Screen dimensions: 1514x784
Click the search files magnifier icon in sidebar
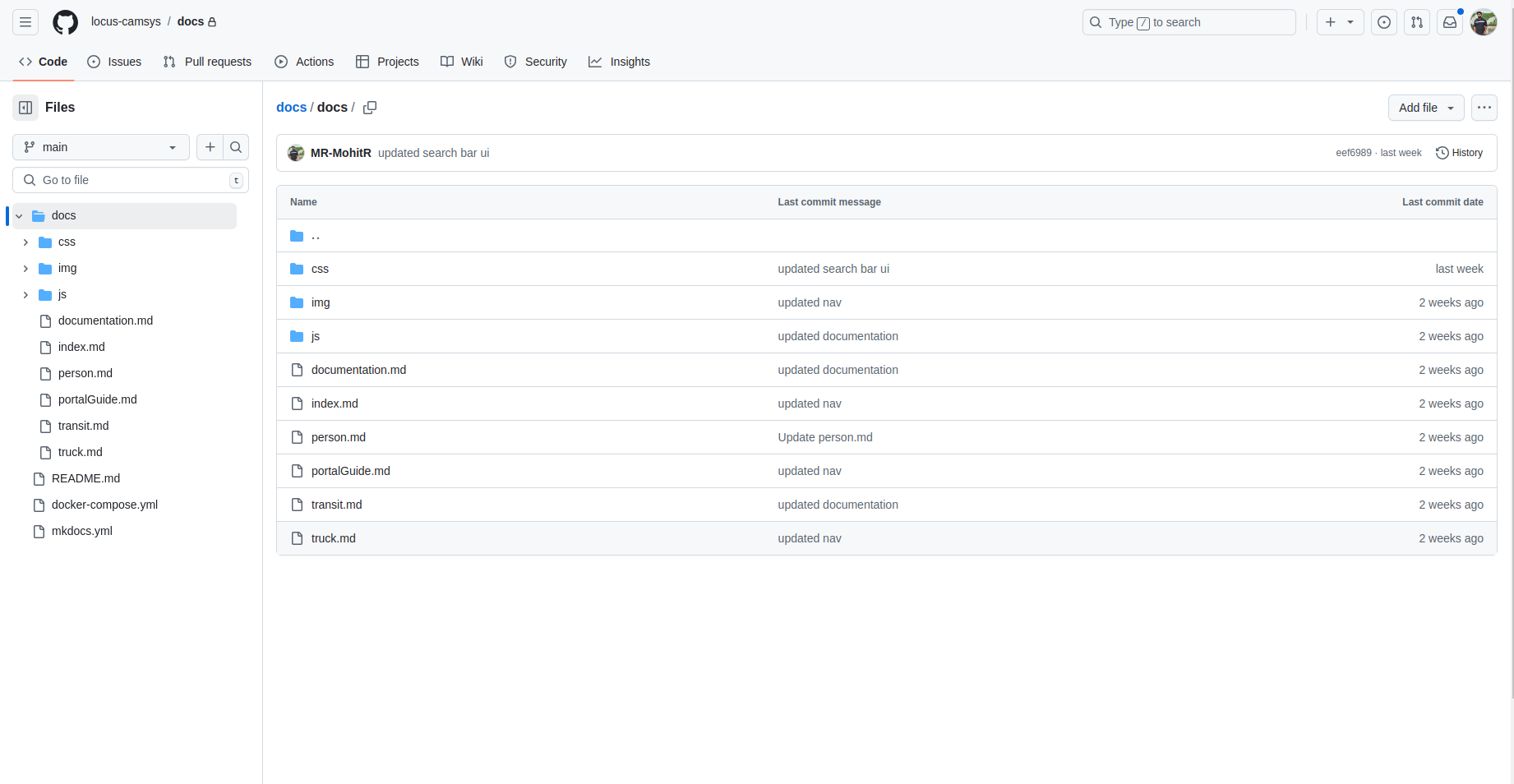[x=236, y=147]
